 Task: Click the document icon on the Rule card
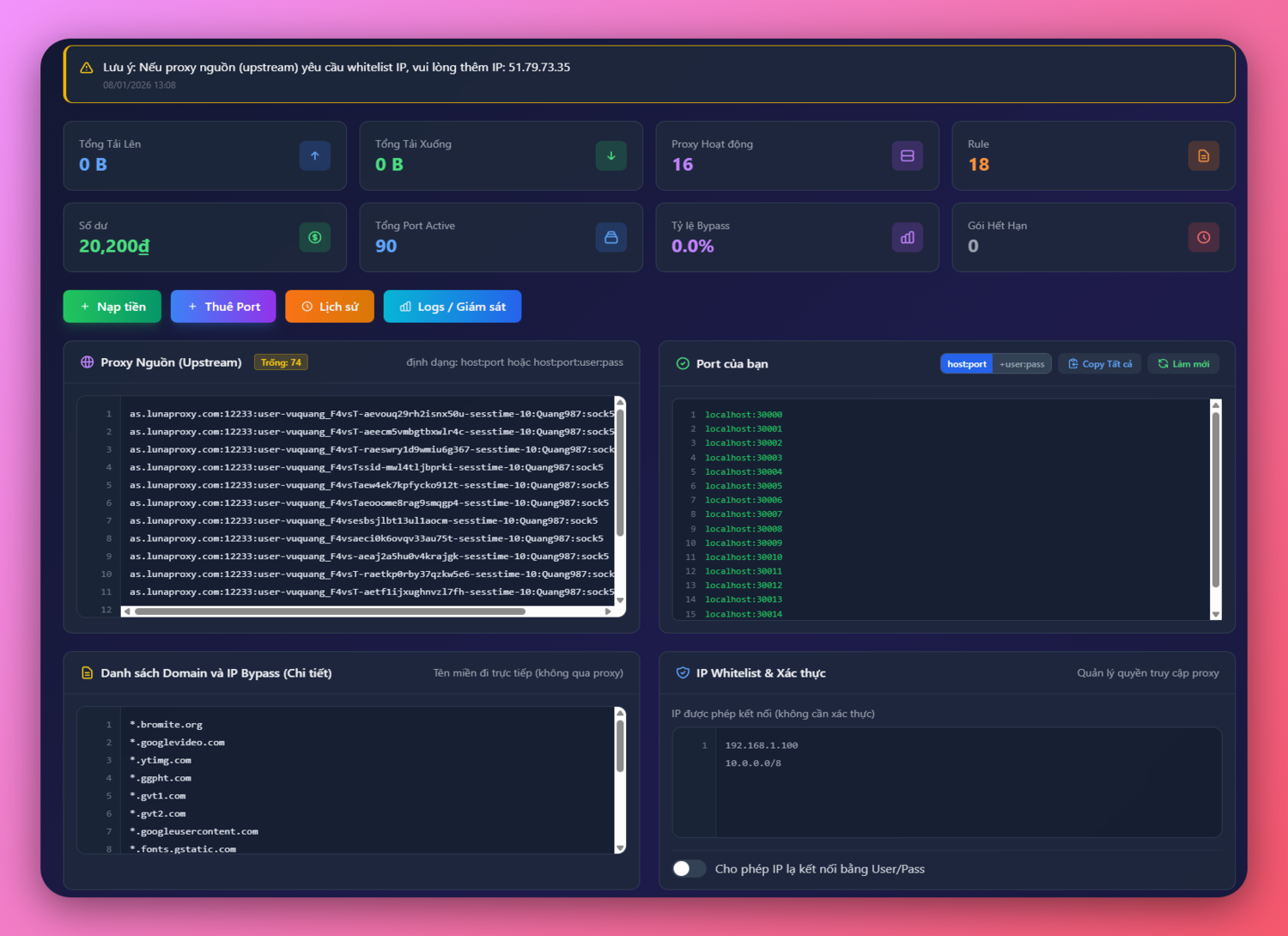(1203, 155)
